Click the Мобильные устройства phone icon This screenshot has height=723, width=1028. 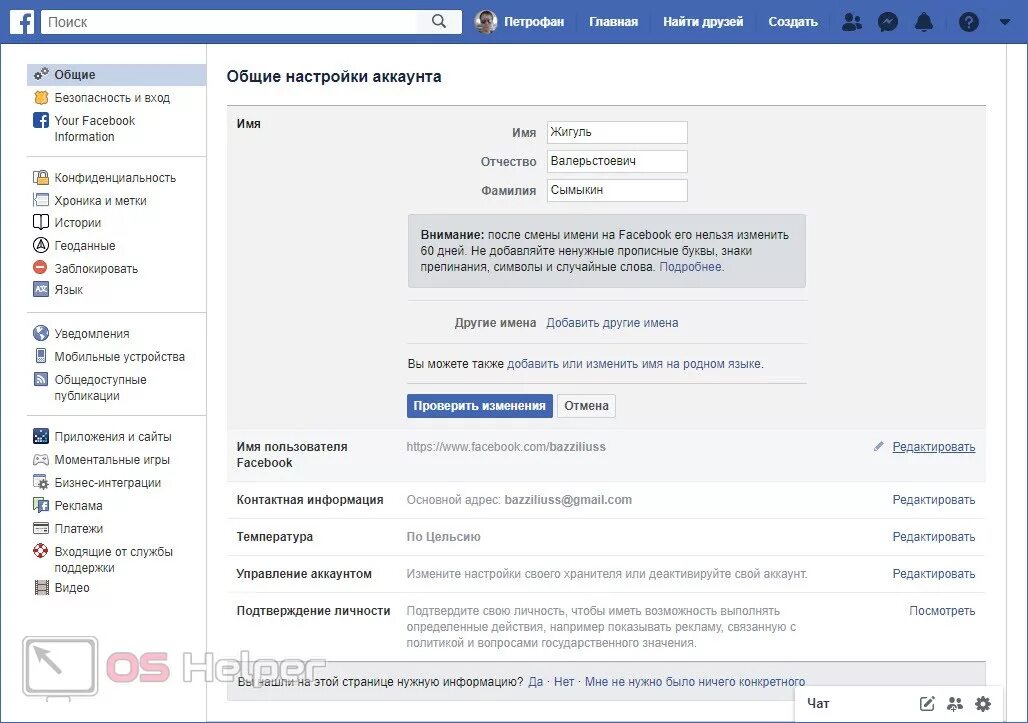tap(41, 356)
